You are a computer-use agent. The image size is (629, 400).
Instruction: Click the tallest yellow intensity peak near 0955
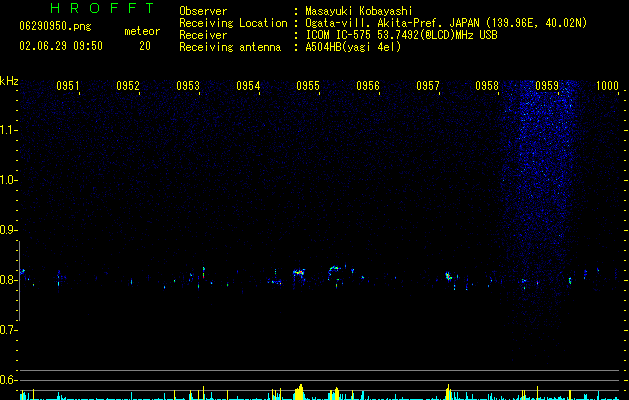[x=299, y=392]
